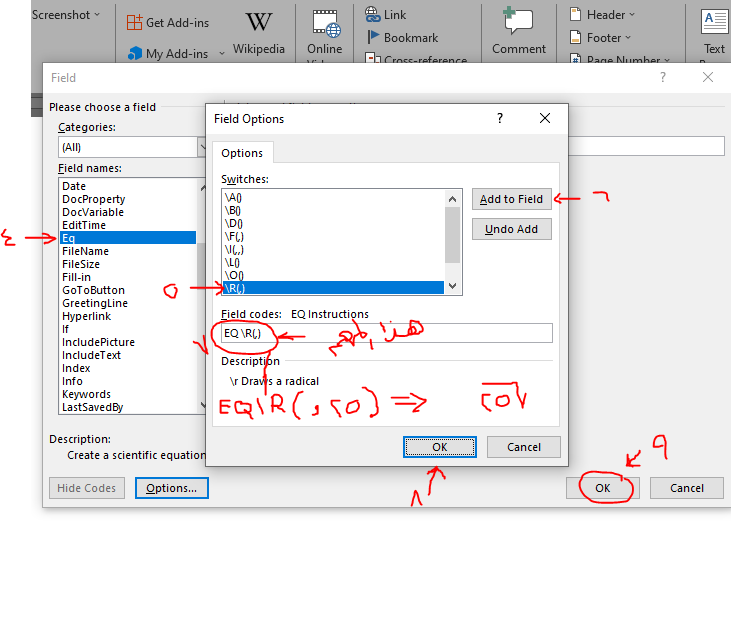Select the \D() switch
The width and height of the screenshot is (731, 621).
333,223
